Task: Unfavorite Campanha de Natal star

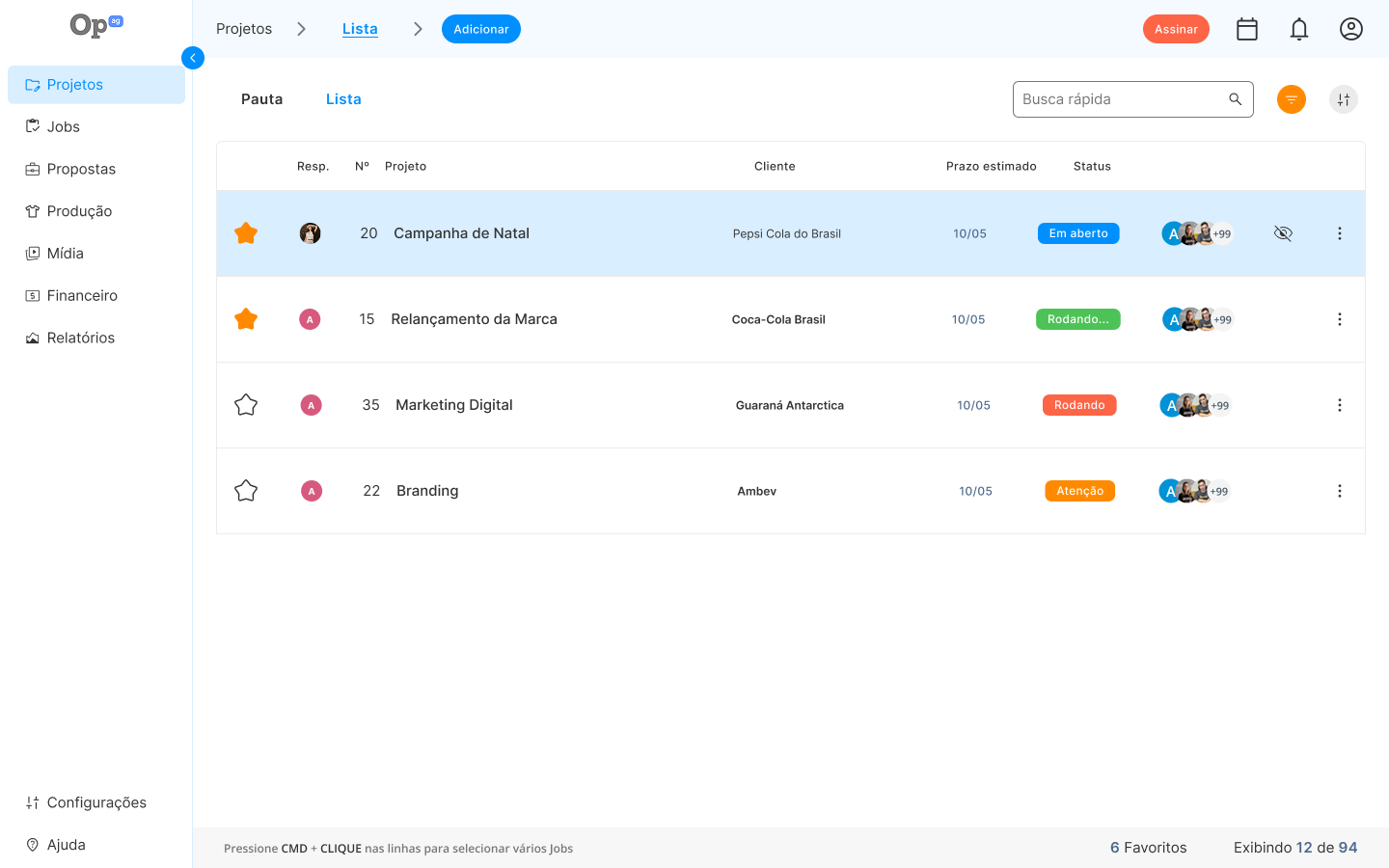Action: [x=246, y=233]
